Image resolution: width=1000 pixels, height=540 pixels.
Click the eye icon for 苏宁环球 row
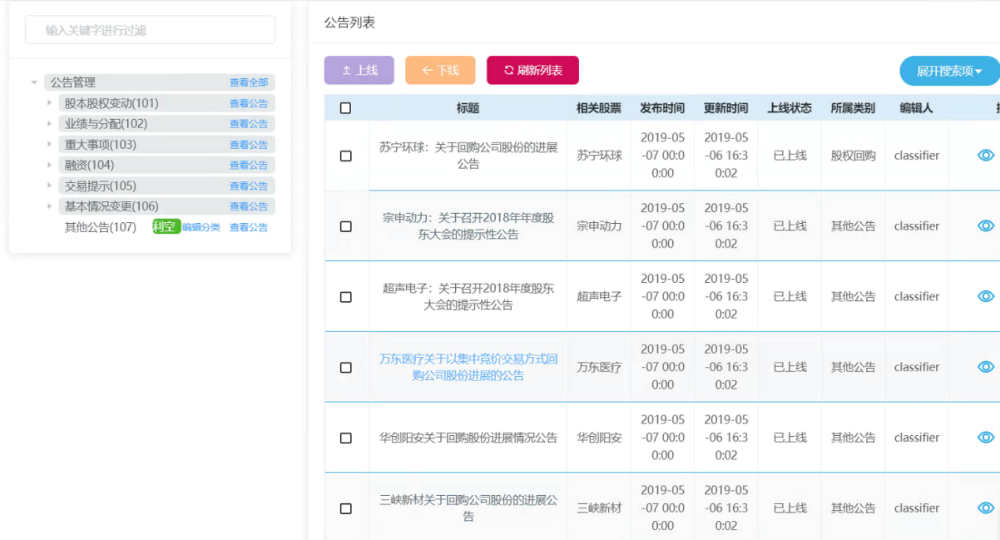pos(985,155)
